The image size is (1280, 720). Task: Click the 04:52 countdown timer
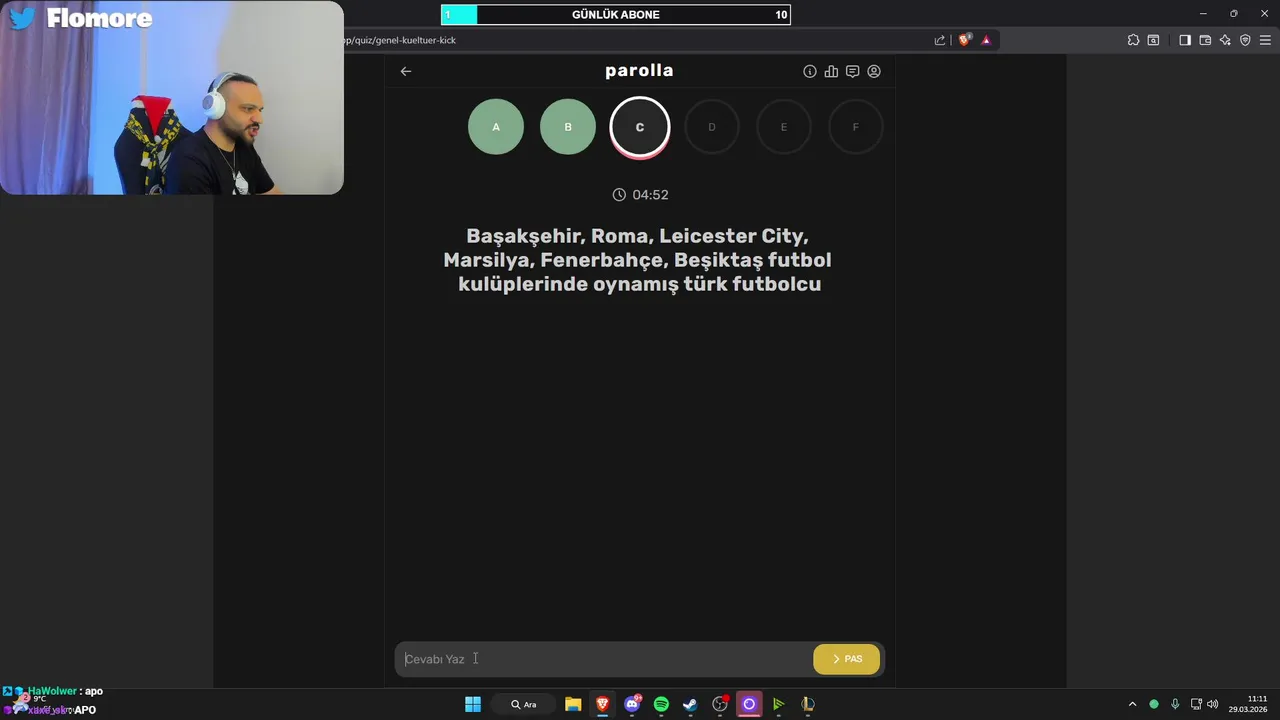[640, 195]
